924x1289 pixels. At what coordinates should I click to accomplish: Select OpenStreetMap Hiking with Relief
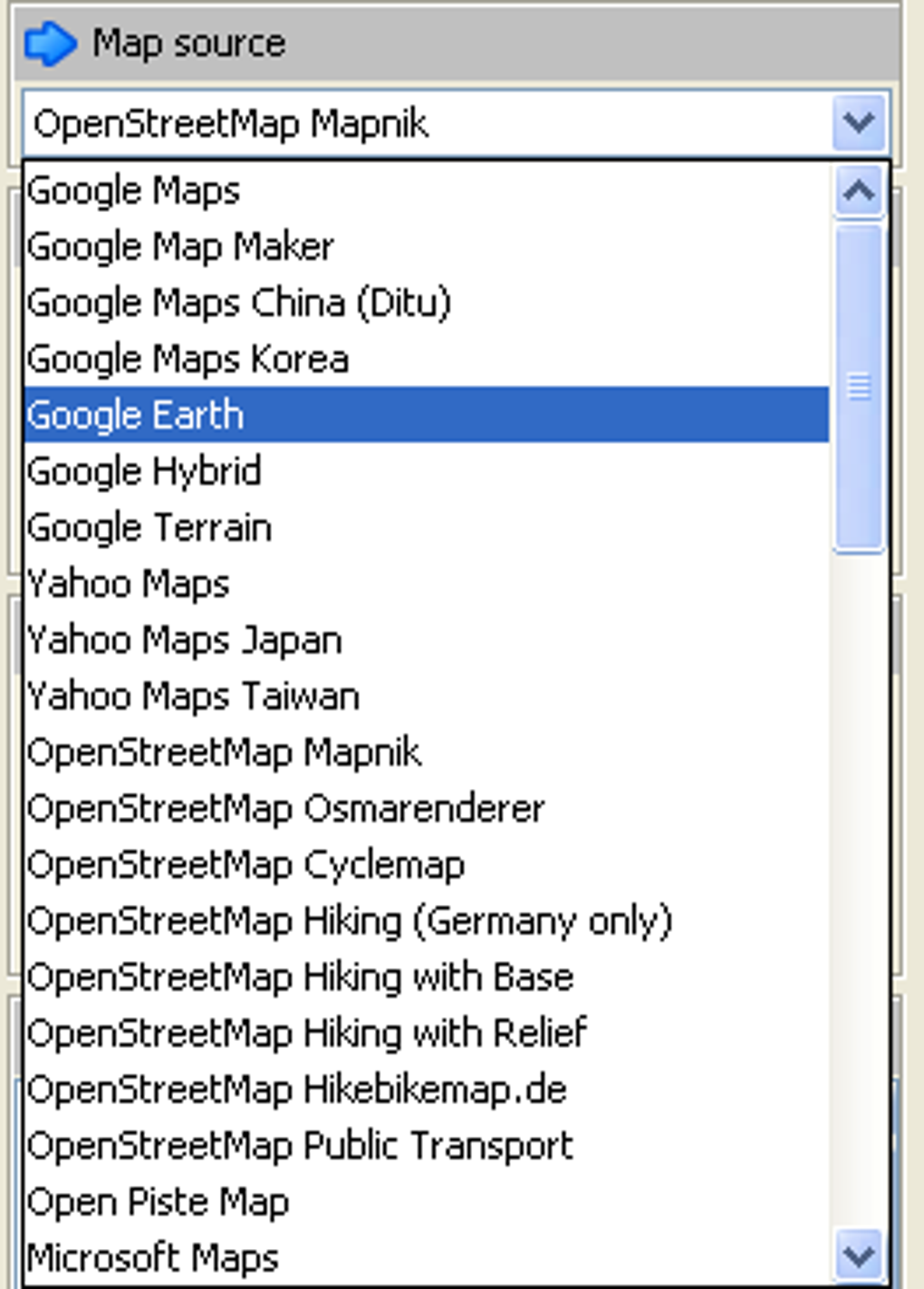[426, 1033]
